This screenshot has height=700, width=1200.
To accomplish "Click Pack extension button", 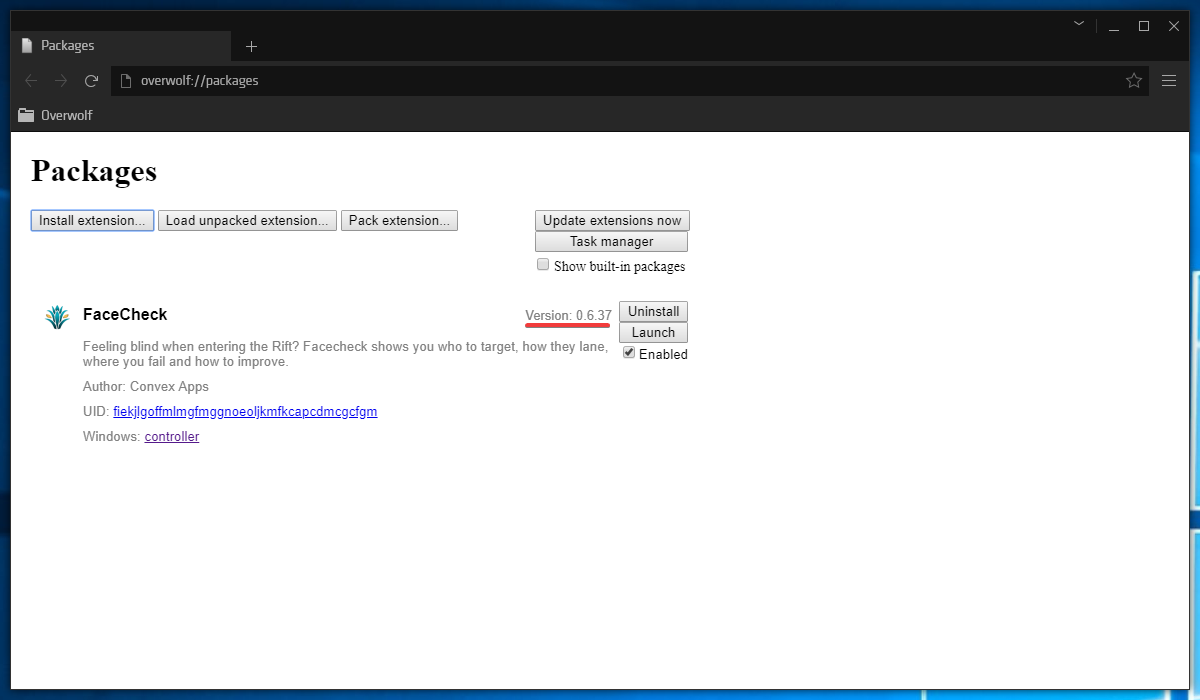I will 399,220.
